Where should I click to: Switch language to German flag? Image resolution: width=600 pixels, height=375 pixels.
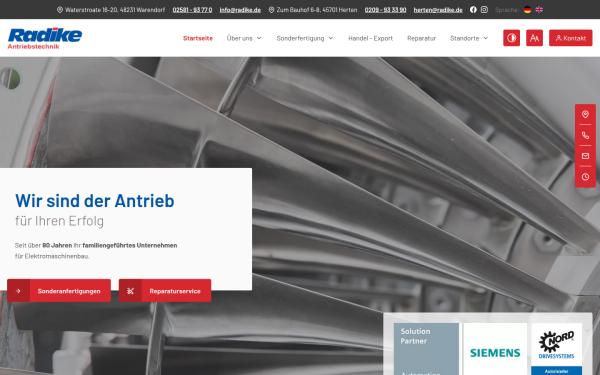click(527, 10)
